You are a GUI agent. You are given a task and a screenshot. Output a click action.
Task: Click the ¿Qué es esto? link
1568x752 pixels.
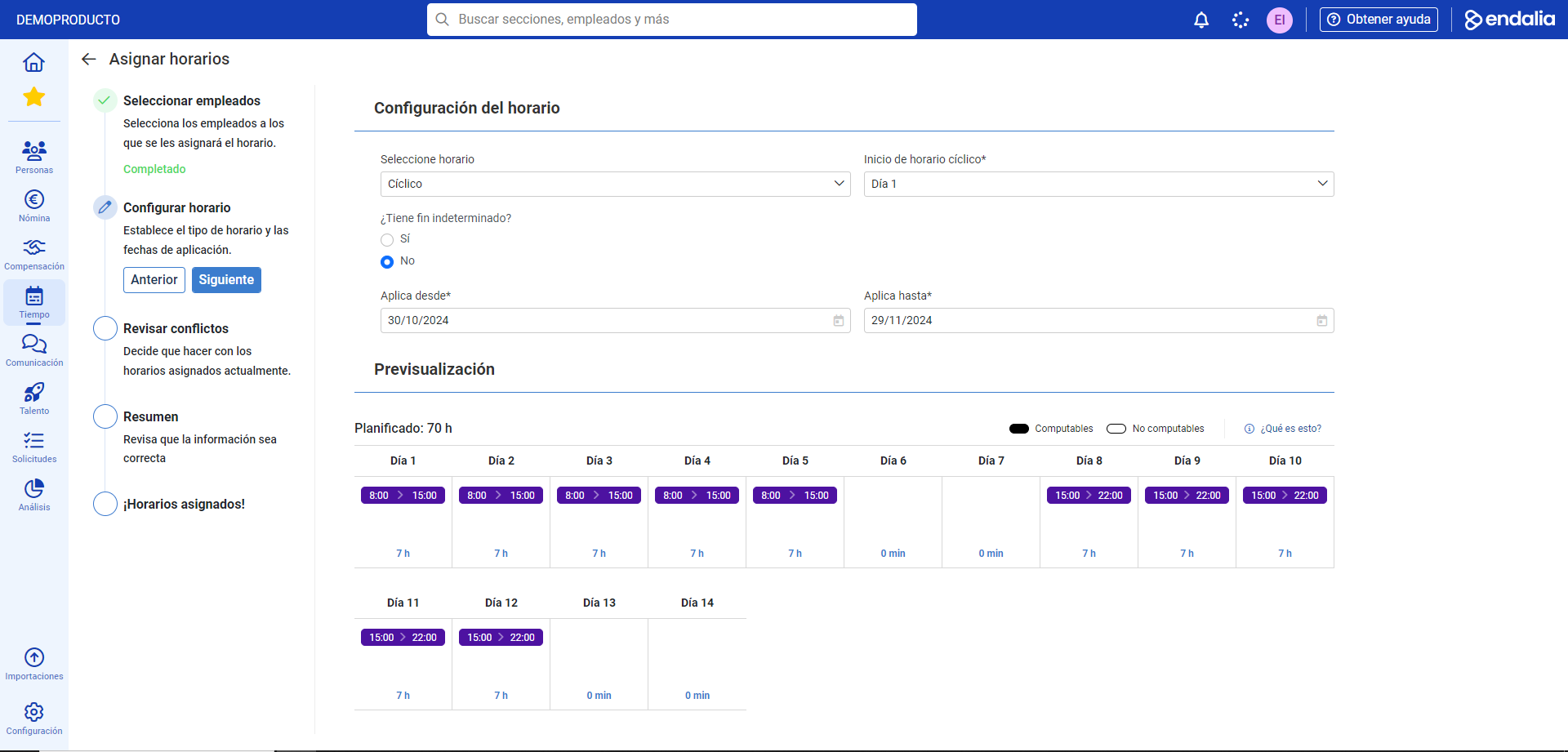click(x=1283, y=429)
